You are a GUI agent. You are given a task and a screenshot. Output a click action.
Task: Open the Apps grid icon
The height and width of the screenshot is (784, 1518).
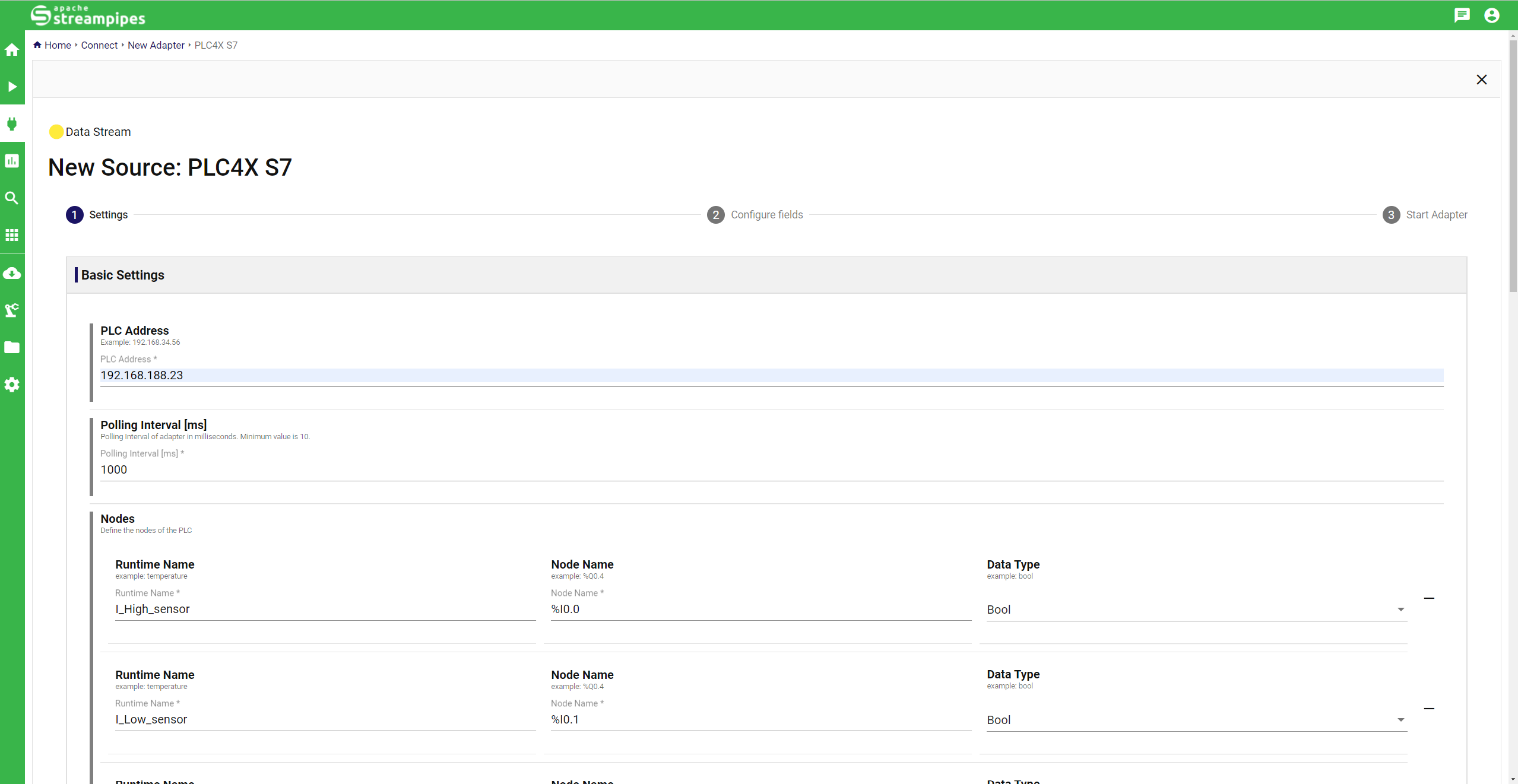[x=12, y=235]
